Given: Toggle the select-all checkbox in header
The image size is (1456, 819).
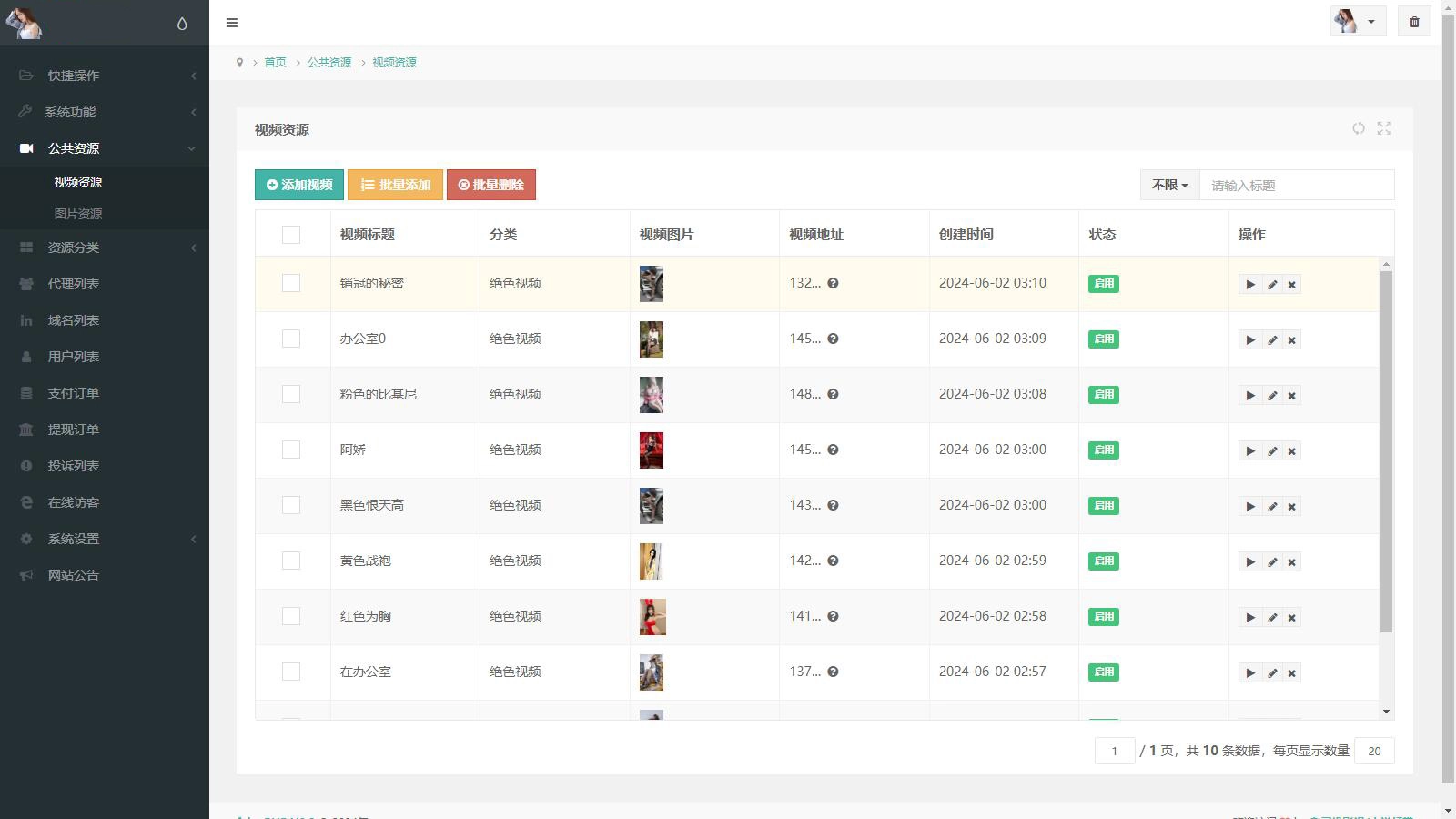Looking at the screenshot, I should coord(291,235).
